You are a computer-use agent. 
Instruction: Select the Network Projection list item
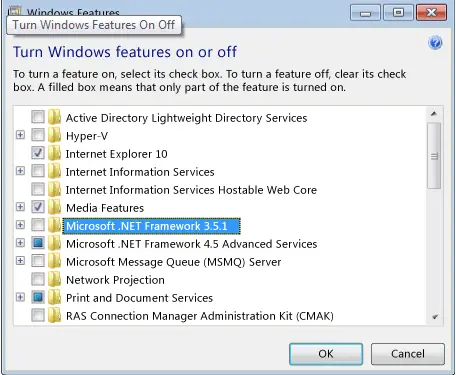click(115, 280)
